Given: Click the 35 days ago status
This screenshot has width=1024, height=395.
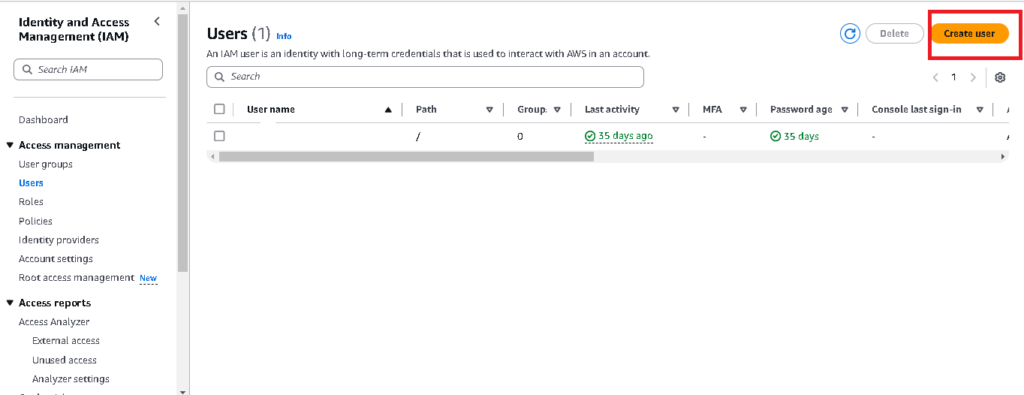Looking at the screenshot, I should click(618, 136).
